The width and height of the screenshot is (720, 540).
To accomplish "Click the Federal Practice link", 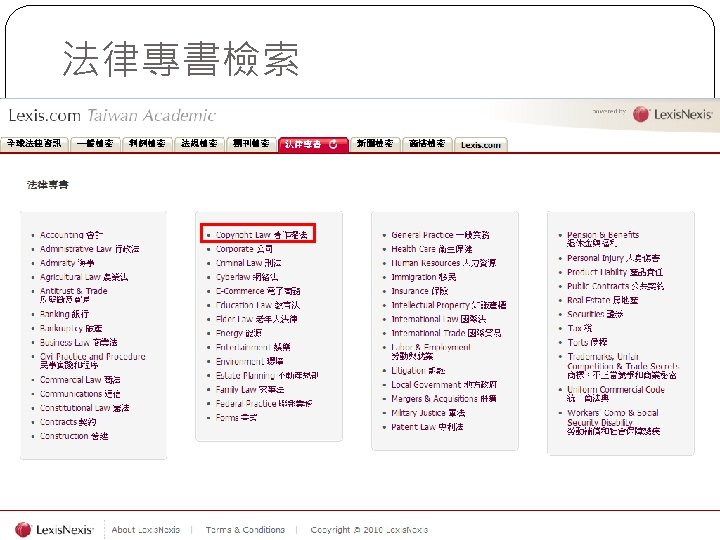I will 264,404.
